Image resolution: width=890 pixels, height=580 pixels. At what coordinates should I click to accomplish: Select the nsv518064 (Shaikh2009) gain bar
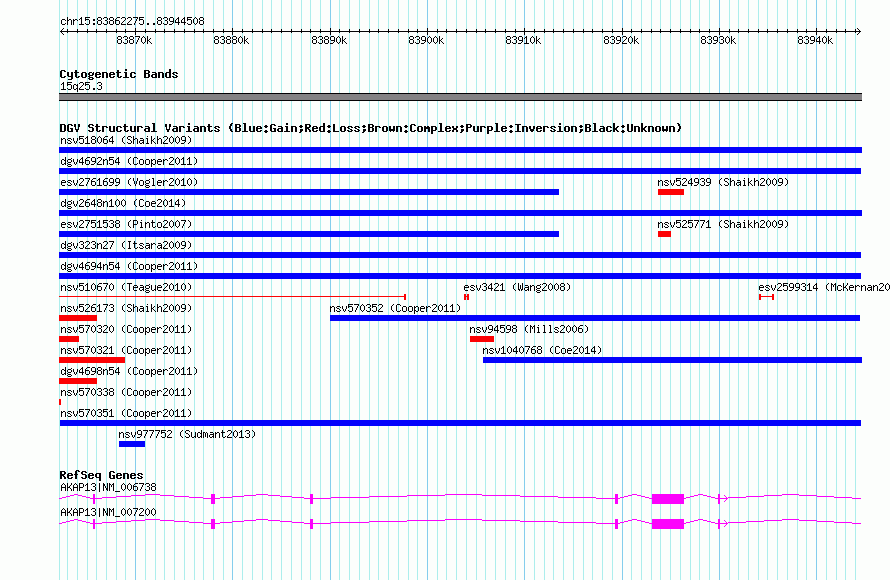tap(460, 150)
